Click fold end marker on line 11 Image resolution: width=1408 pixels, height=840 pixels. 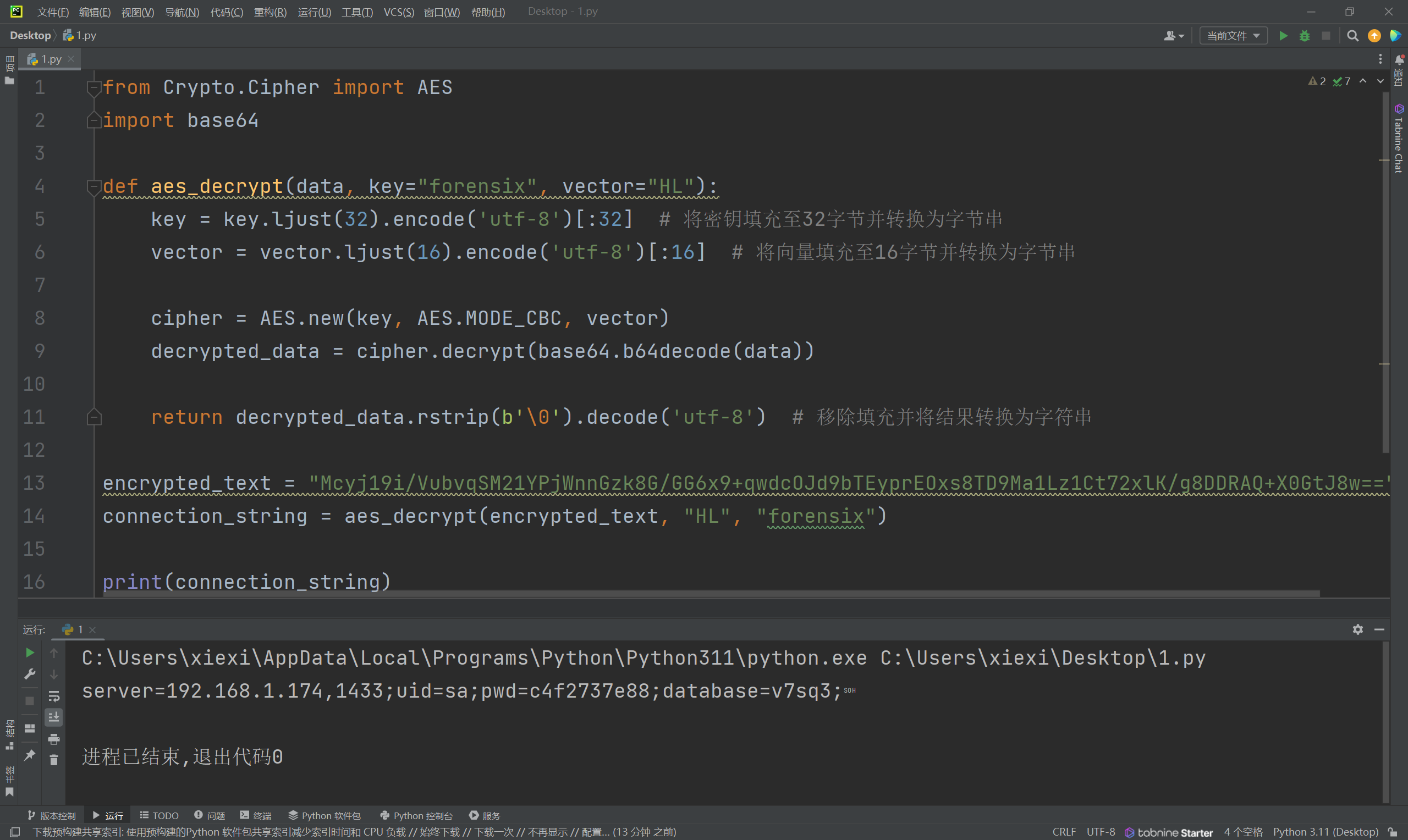click(x=94, y=417)
